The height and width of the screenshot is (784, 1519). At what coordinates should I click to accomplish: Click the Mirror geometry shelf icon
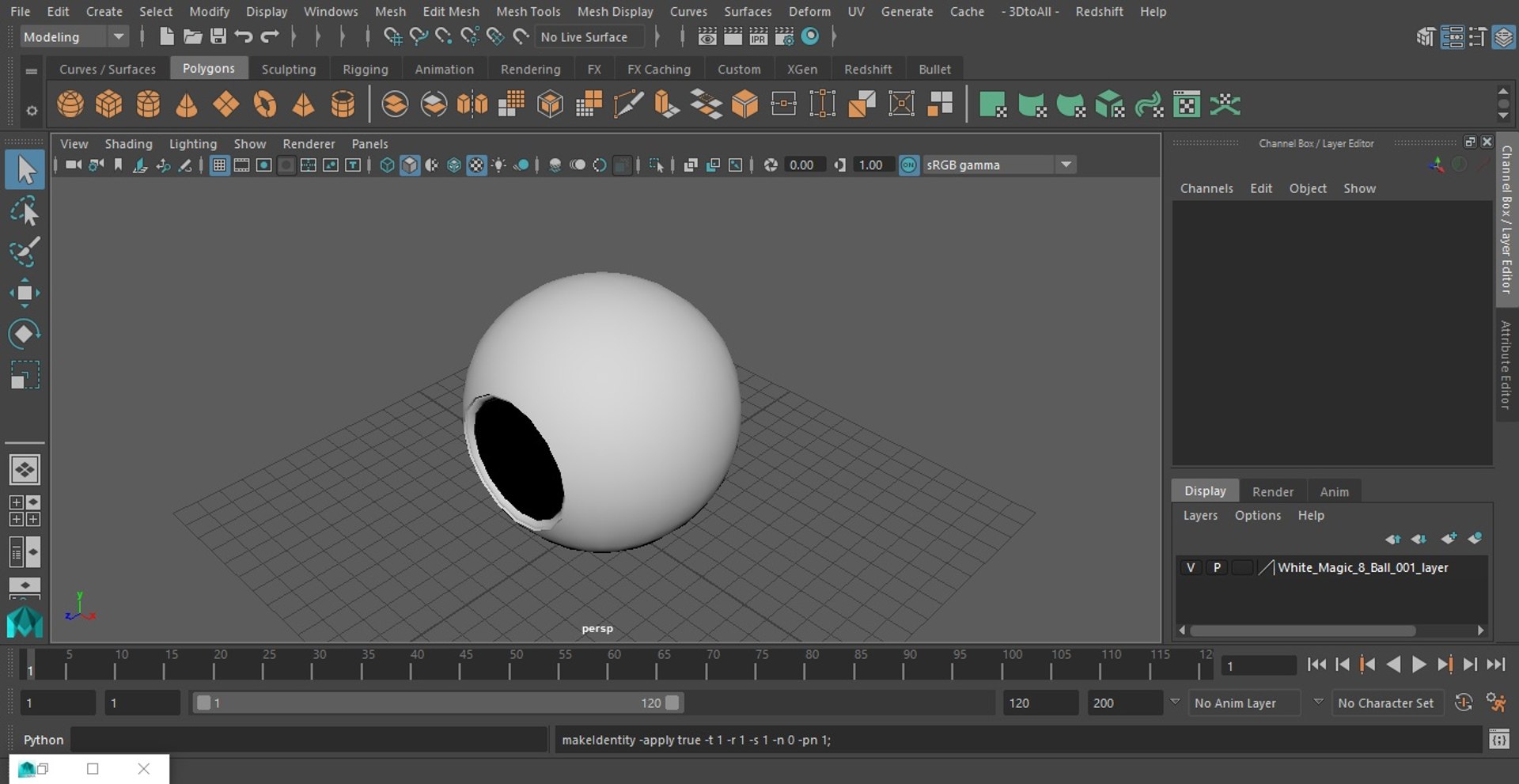(472, 104)
